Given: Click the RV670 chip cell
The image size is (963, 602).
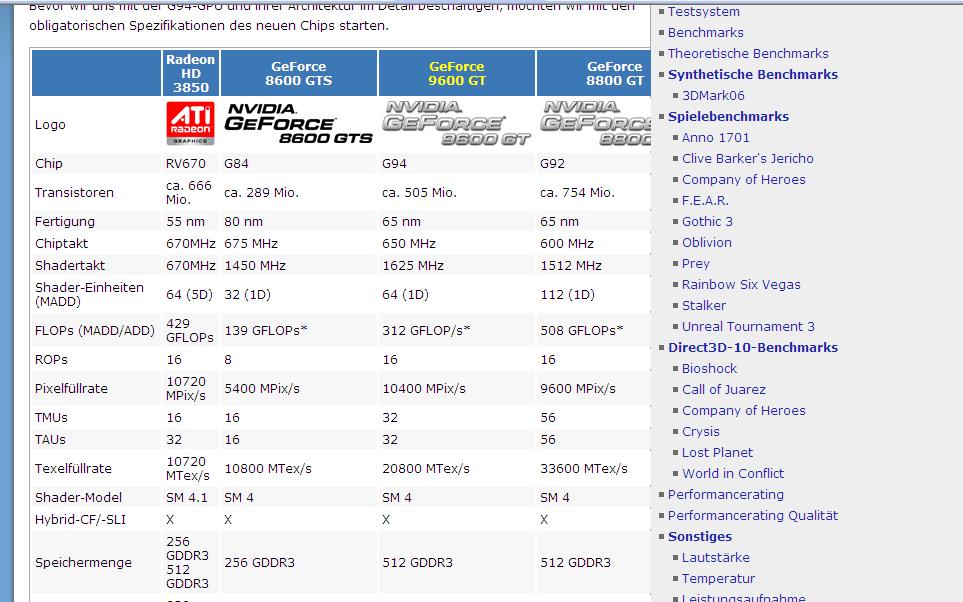Looking at the screenshot, I should [x=185, y=163].
